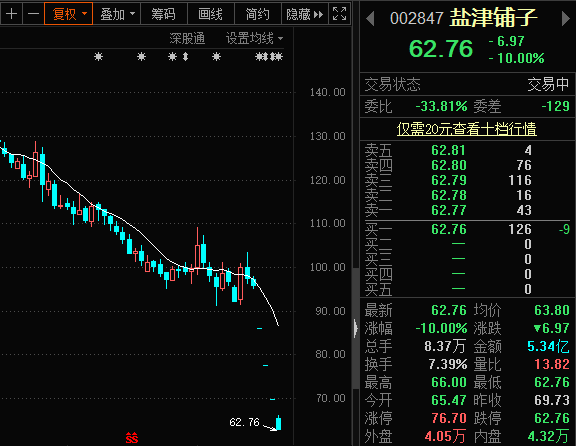Go to next stock with right arrow
The image size is (576, 446).
(x=566, y=18)
